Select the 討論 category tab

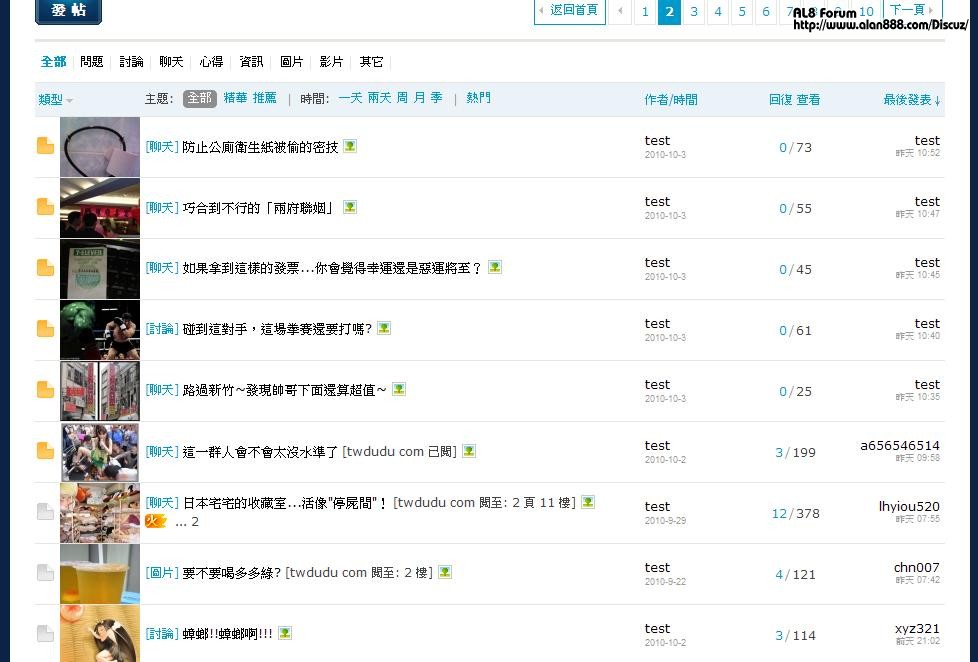(x=132, y=62)
